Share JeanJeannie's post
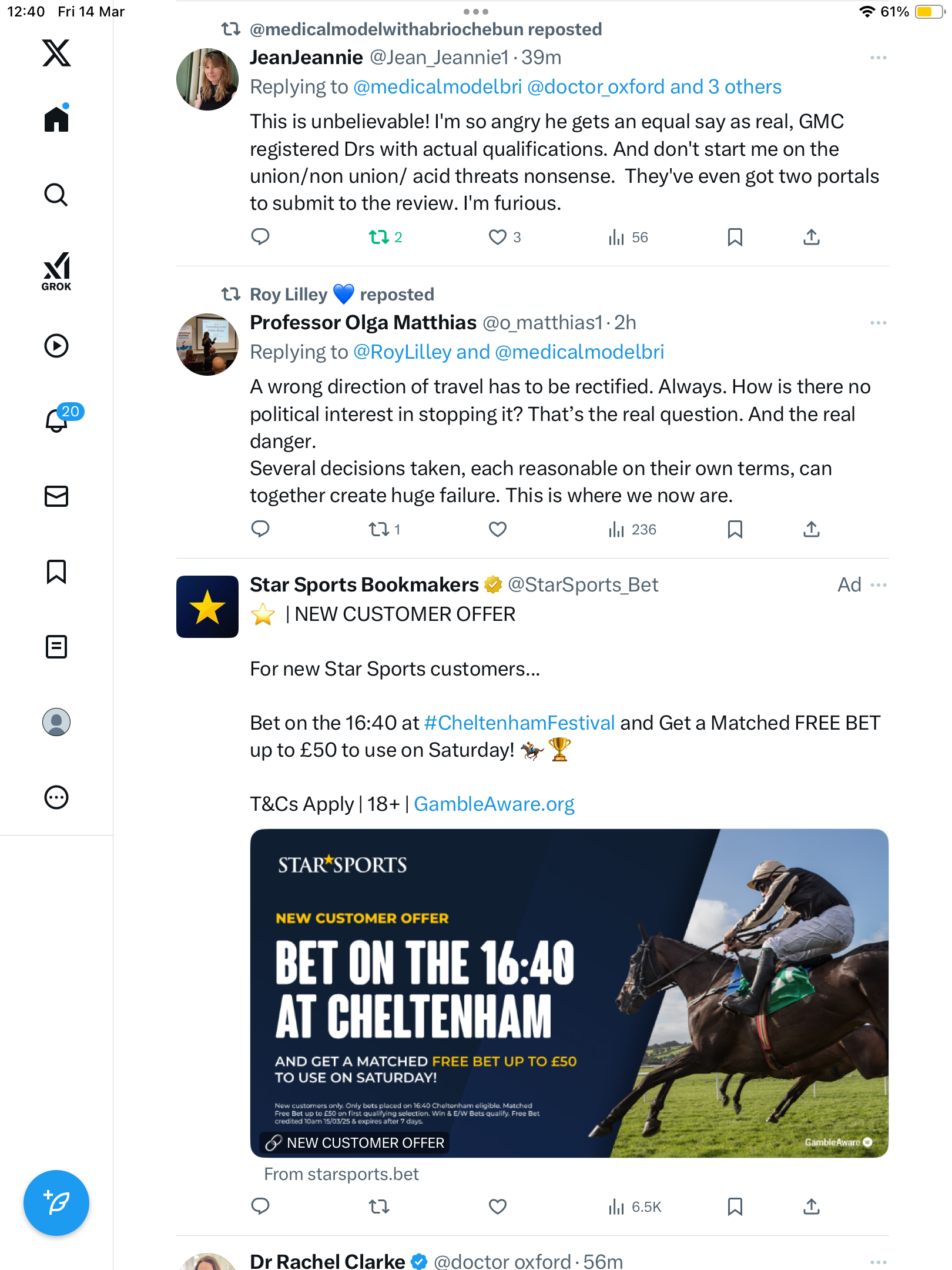The width and height of the screenshot is (952, 1270). [x=811, y=237]
